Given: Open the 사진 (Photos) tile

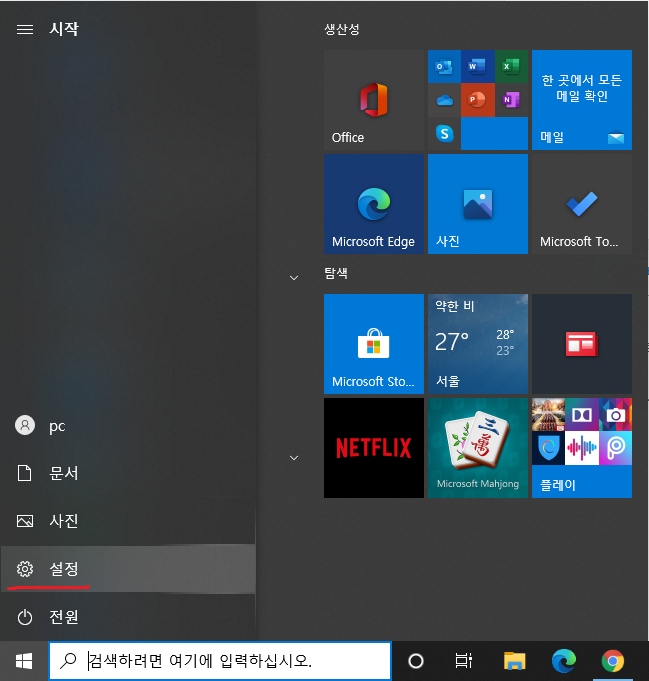Looking at the screenshot, I should tap(478, 204).
